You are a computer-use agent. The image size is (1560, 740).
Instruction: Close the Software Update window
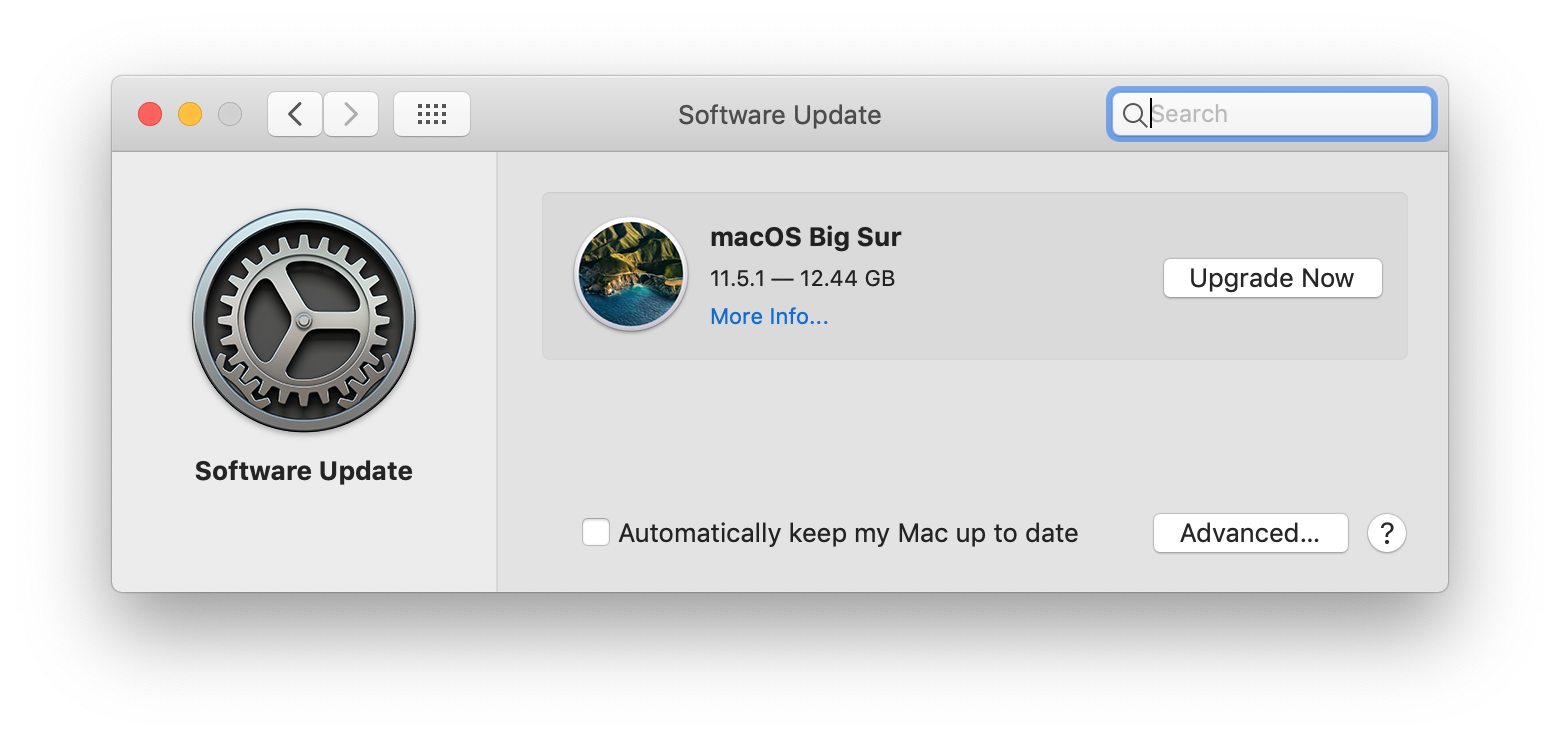150,114
